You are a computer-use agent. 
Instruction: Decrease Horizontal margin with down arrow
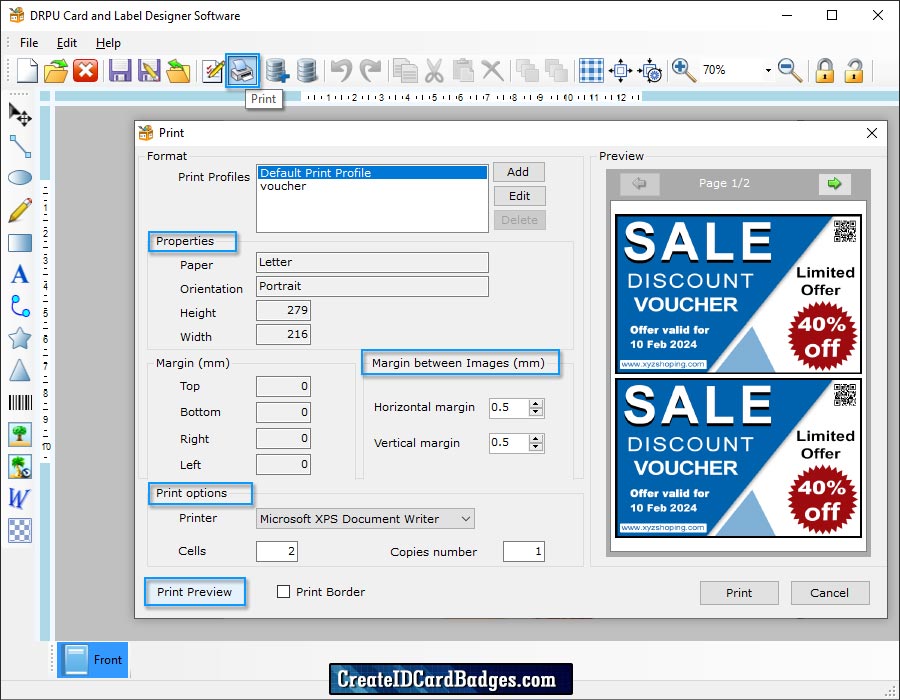point(536,412)
